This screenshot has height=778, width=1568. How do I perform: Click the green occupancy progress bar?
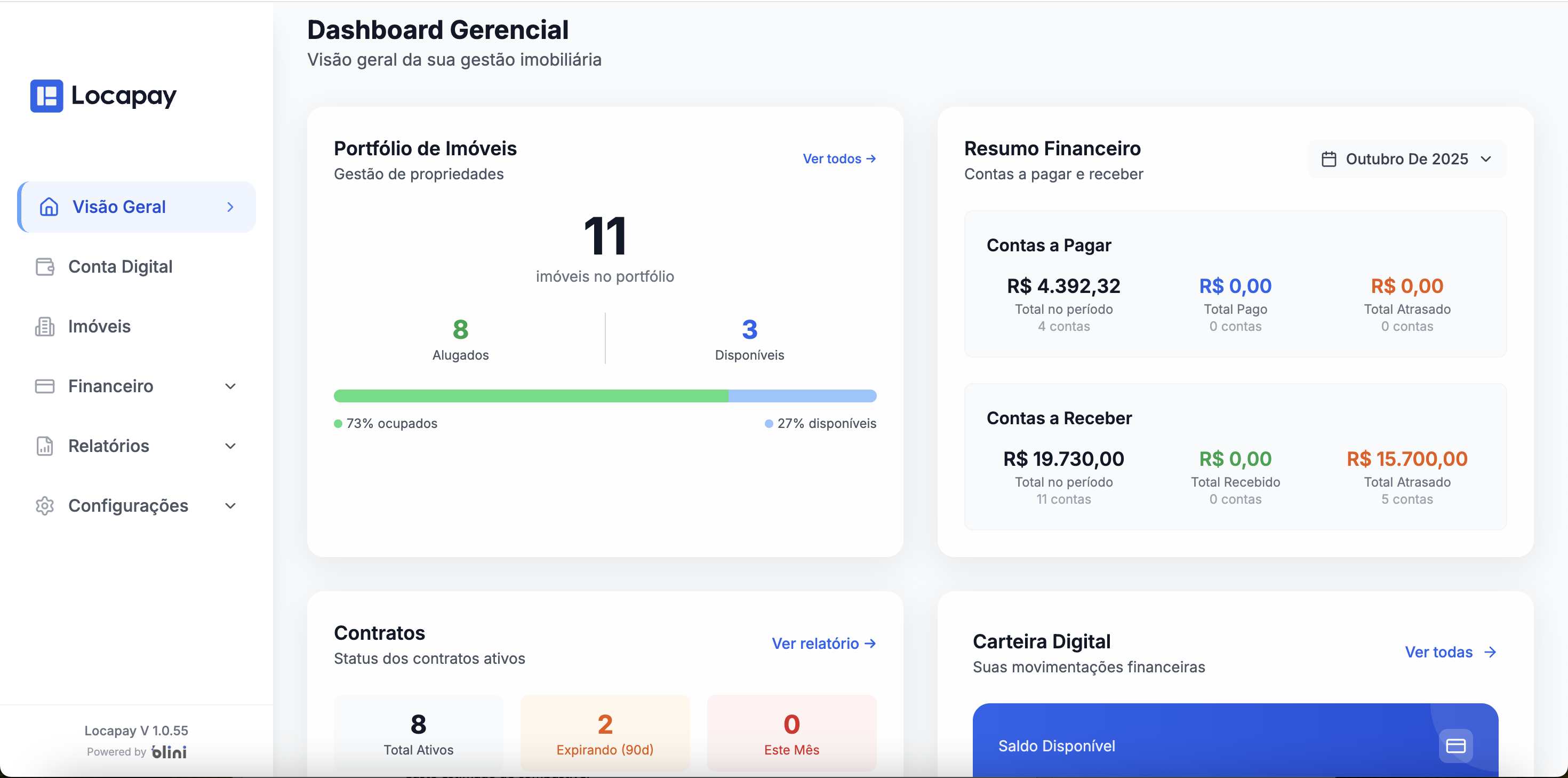pyautogui.click(x=531, y=396)
